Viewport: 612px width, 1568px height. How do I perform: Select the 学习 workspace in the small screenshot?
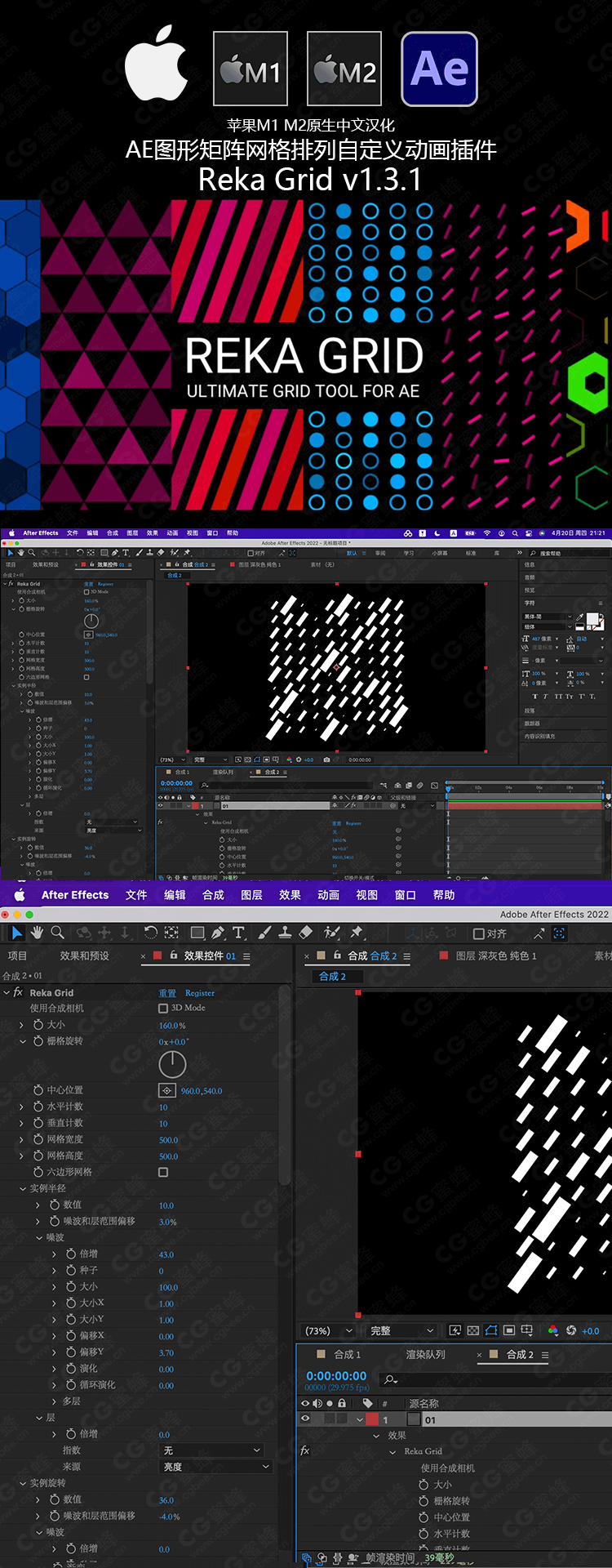coord(409,553)
